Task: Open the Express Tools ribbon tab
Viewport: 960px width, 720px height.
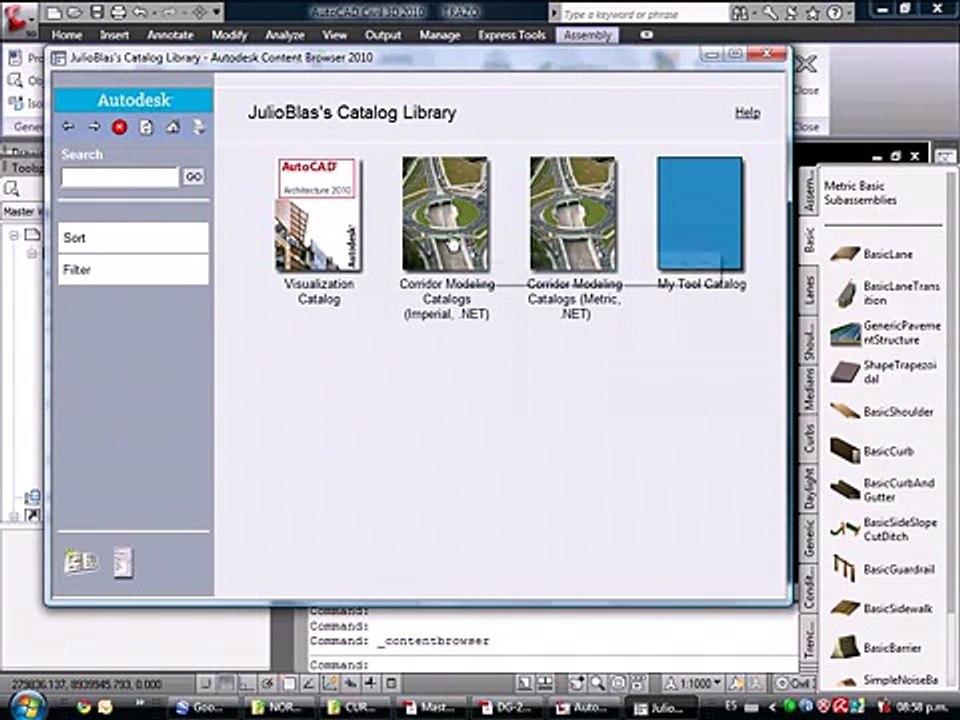Action: tap(512, 35)
